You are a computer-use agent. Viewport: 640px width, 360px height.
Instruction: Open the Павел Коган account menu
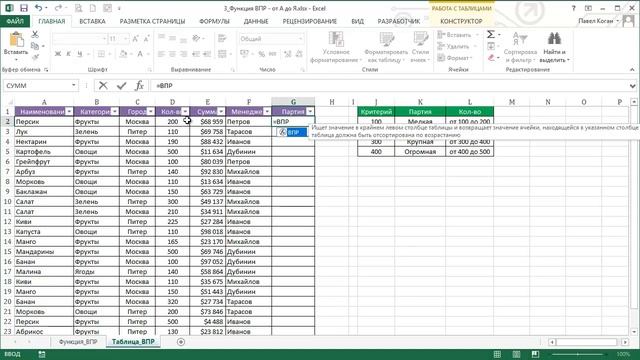[x=598, y=21]
